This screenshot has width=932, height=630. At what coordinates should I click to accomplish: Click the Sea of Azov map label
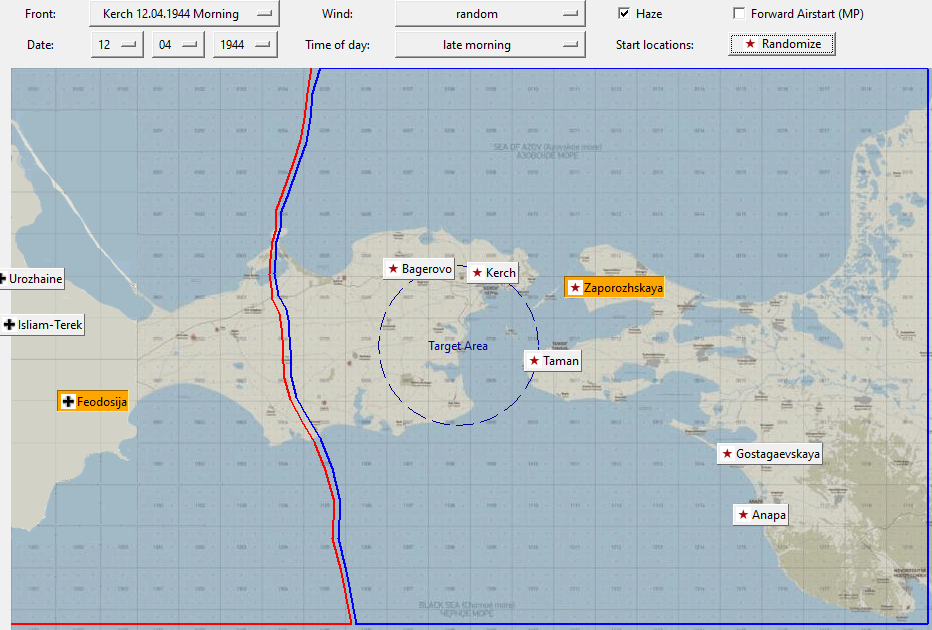pos(547,151)
